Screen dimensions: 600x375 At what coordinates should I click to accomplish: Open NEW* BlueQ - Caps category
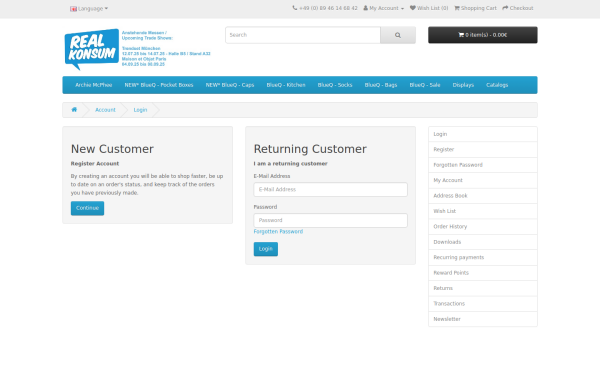tap(230, 85)
